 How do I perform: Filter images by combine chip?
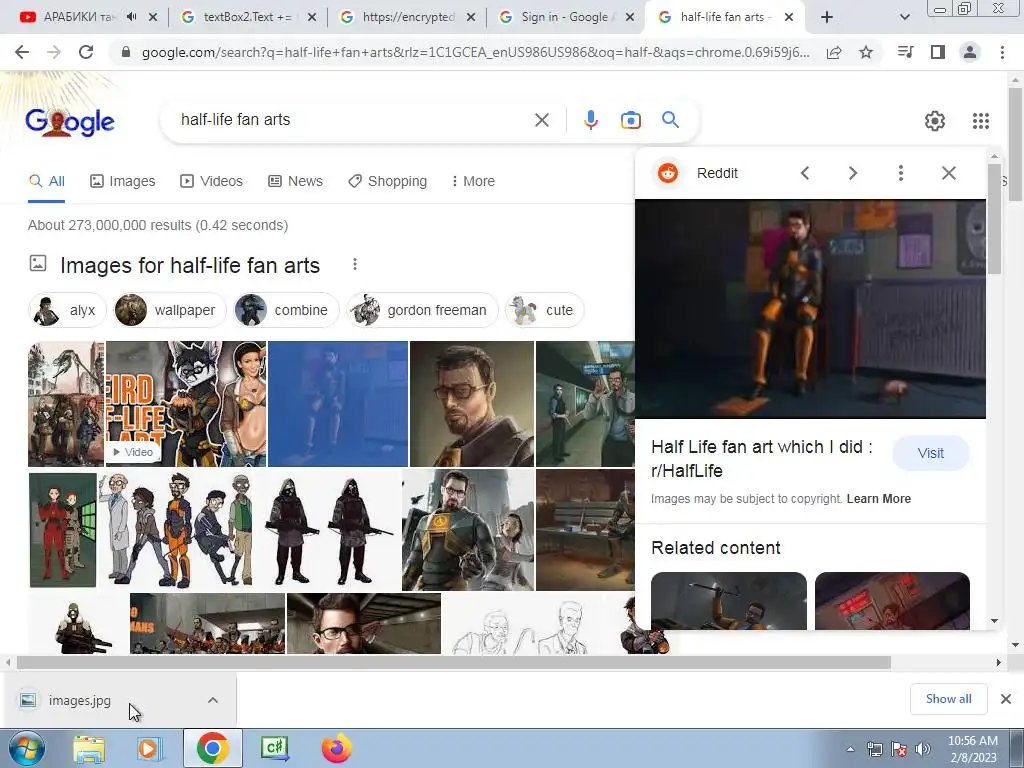[x=287, y=310]
